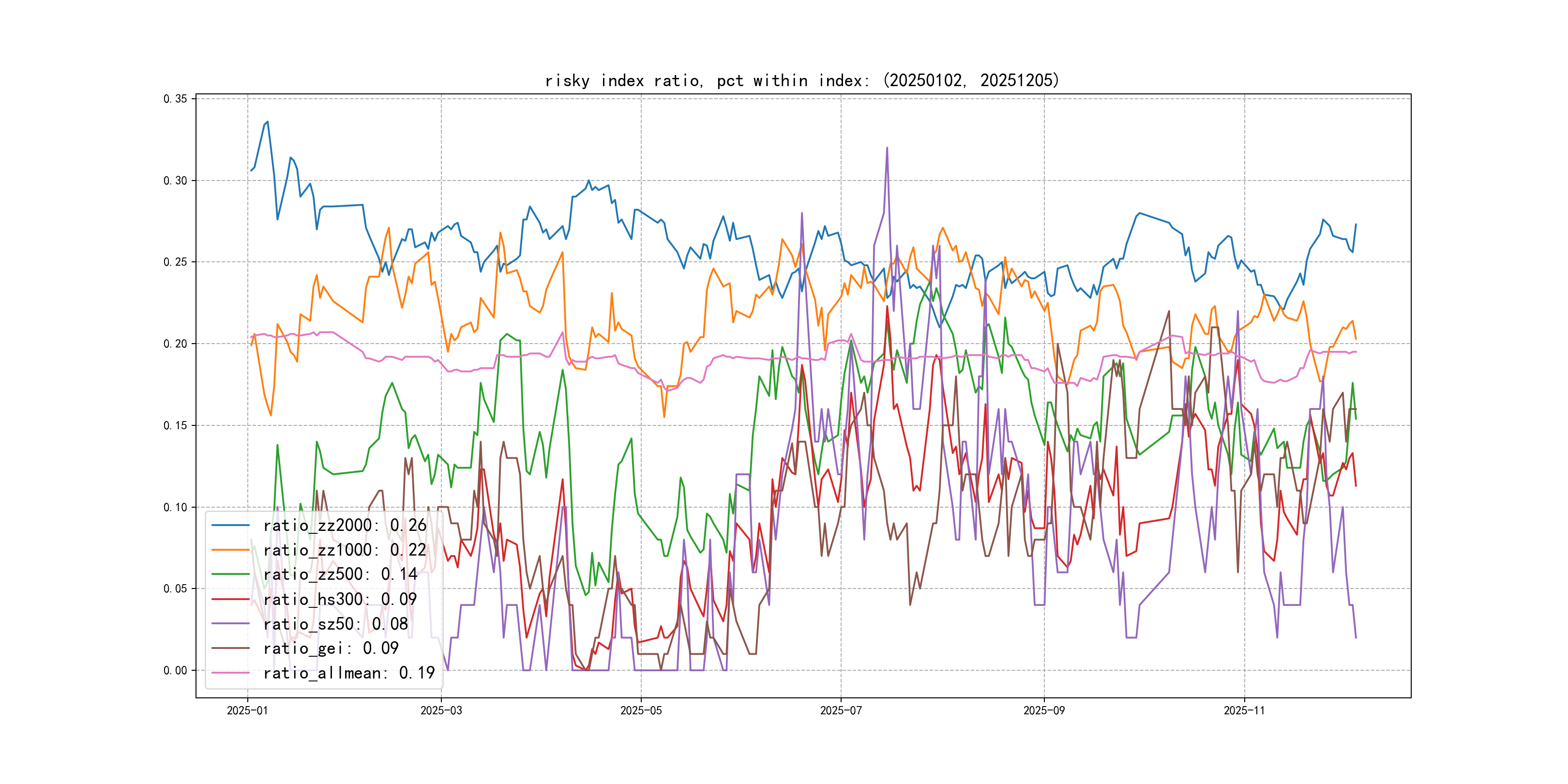
Task: Click the ratio_zz2000 blue legend line
Action: pyautogui.click(x=230, y=525)
